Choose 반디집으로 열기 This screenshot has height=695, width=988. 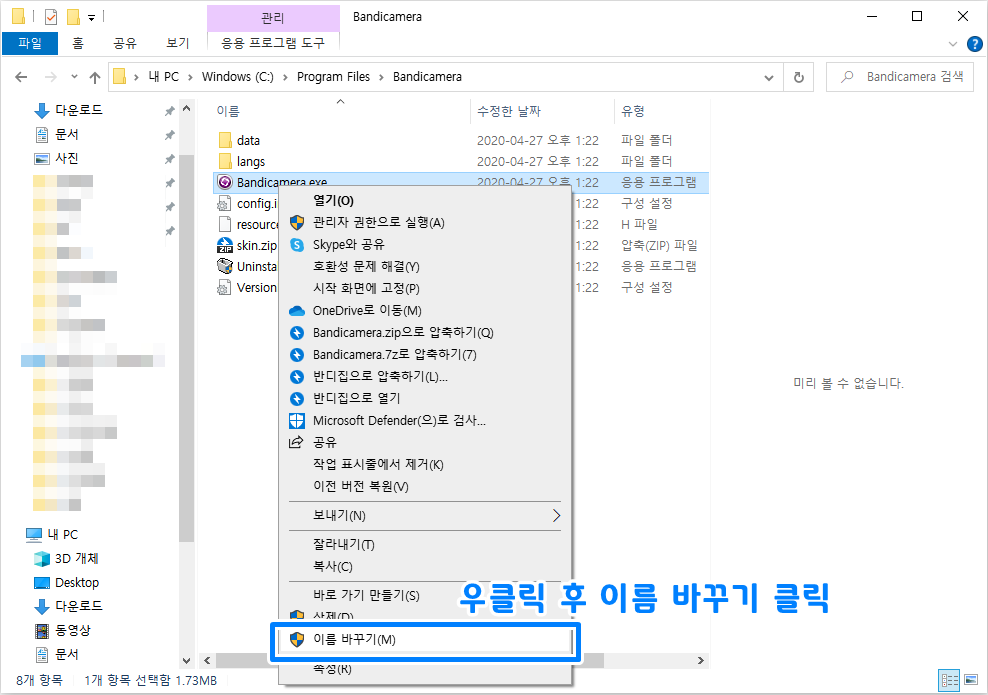(x=425, y=398)
